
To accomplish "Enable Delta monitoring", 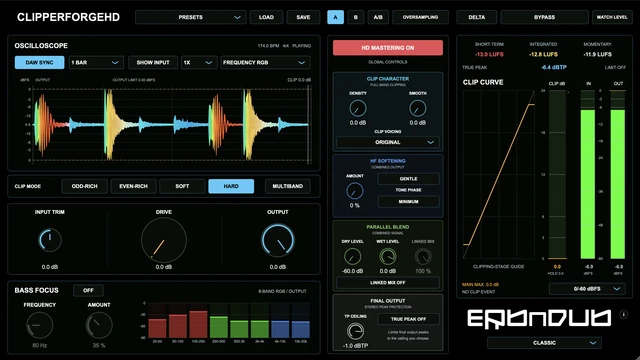I will point(477,17).
